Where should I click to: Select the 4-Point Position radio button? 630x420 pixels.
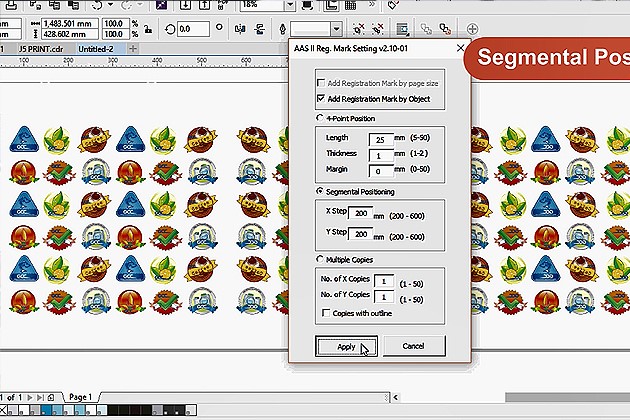tap(320, 118)
